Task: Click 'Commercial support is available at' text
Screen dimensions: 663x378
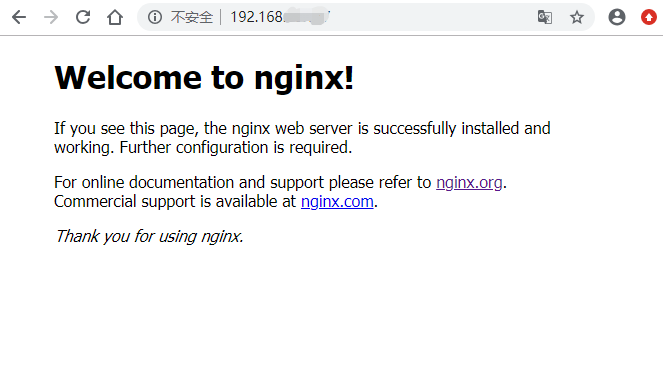Action: tap(175, 202)
